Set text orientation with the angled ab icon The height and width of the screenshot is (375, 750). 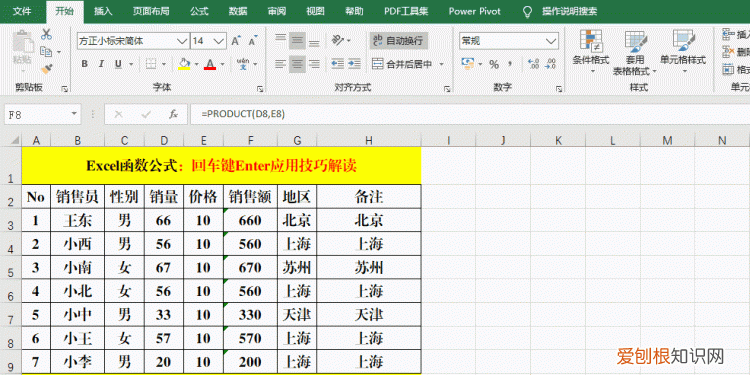pos(338,40)
